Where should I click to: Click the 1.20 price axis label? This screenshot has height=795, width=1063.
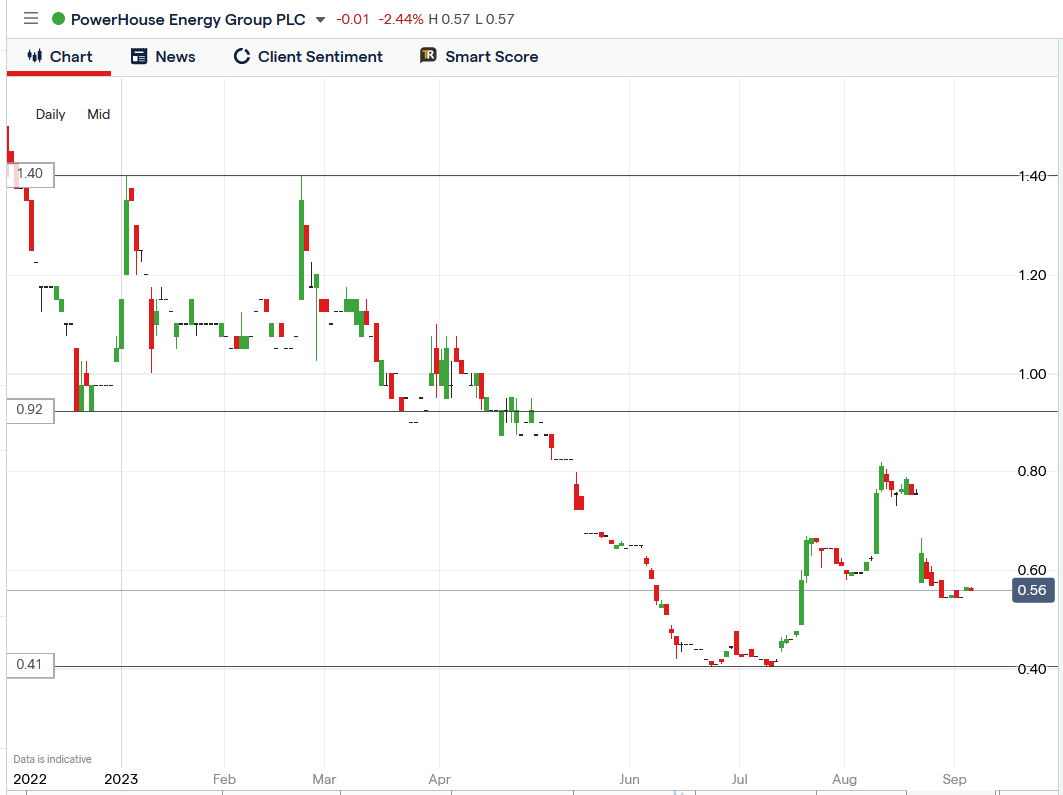1032,275
